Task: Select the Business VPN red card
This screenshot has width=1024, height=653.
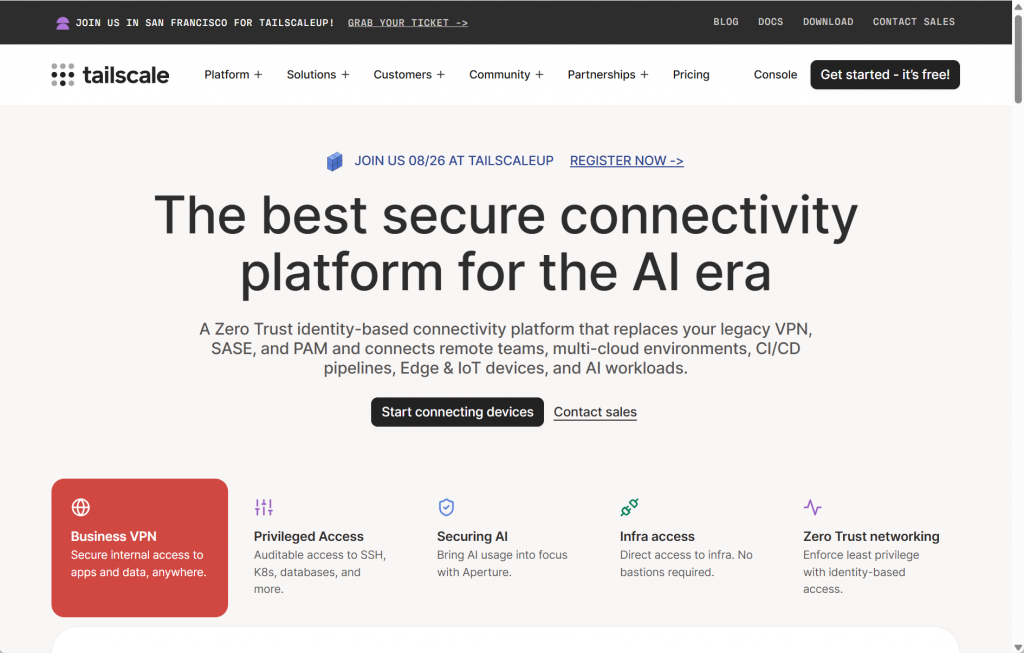Action: click(140, 548)
